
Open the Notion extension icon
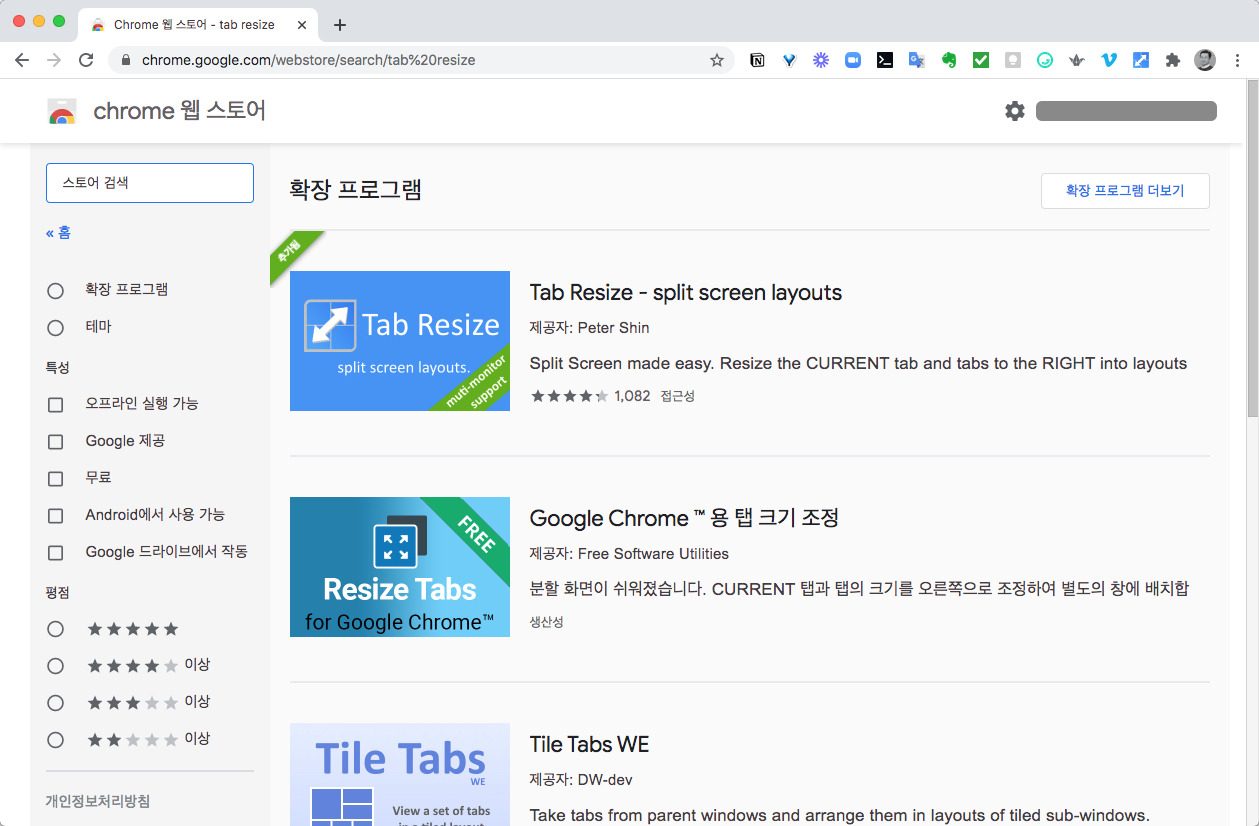[x=757, y=60]
